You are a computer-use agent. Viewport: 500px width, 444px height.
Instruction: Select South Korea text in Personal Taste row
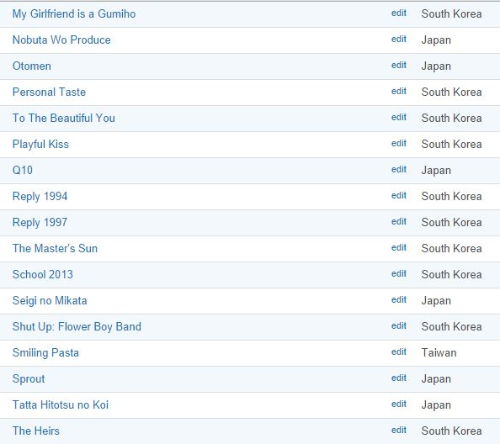coord(451,92)
